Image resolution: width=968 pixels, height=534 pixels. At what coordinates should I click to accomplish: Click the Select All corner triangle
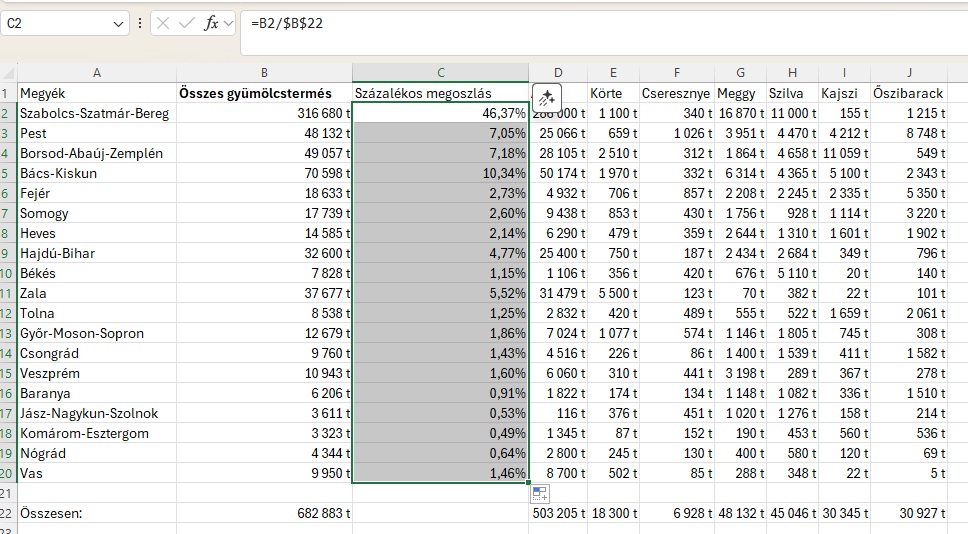coord(8,73)
